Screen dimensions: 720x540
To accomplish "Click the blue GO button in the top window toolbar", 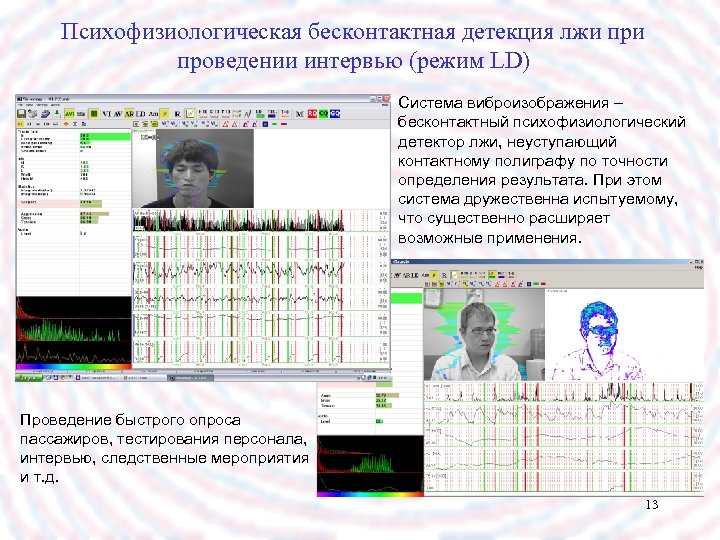I will [335, 114].
